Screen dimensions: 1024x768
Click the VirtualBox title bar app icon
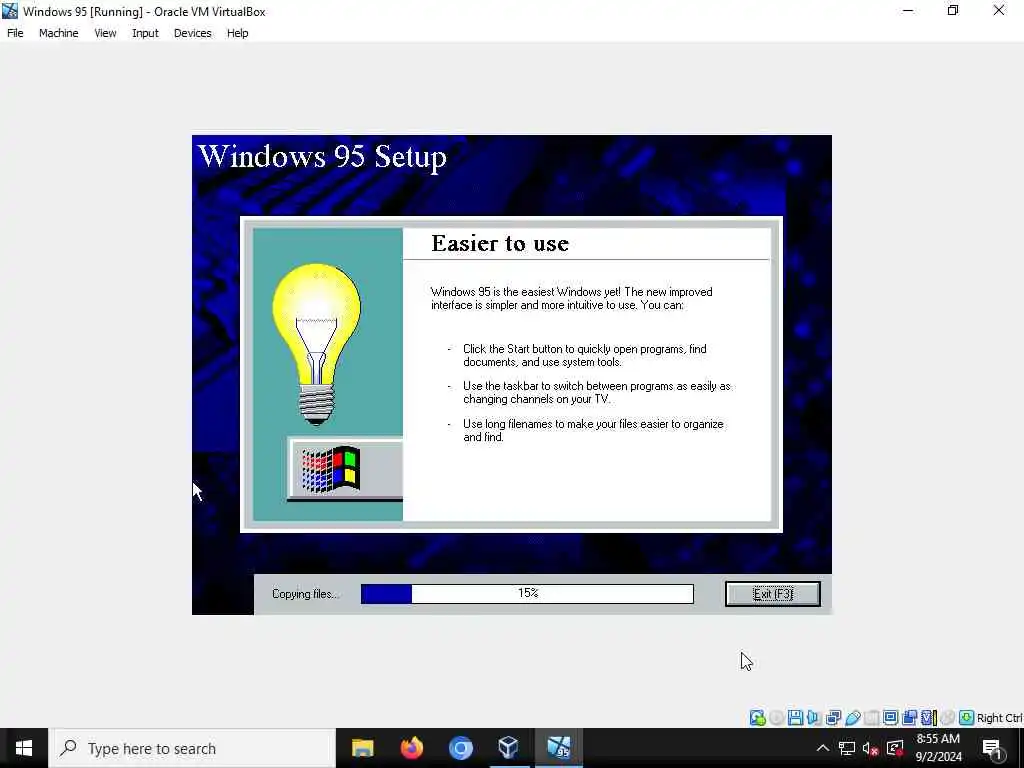point(10,10)
